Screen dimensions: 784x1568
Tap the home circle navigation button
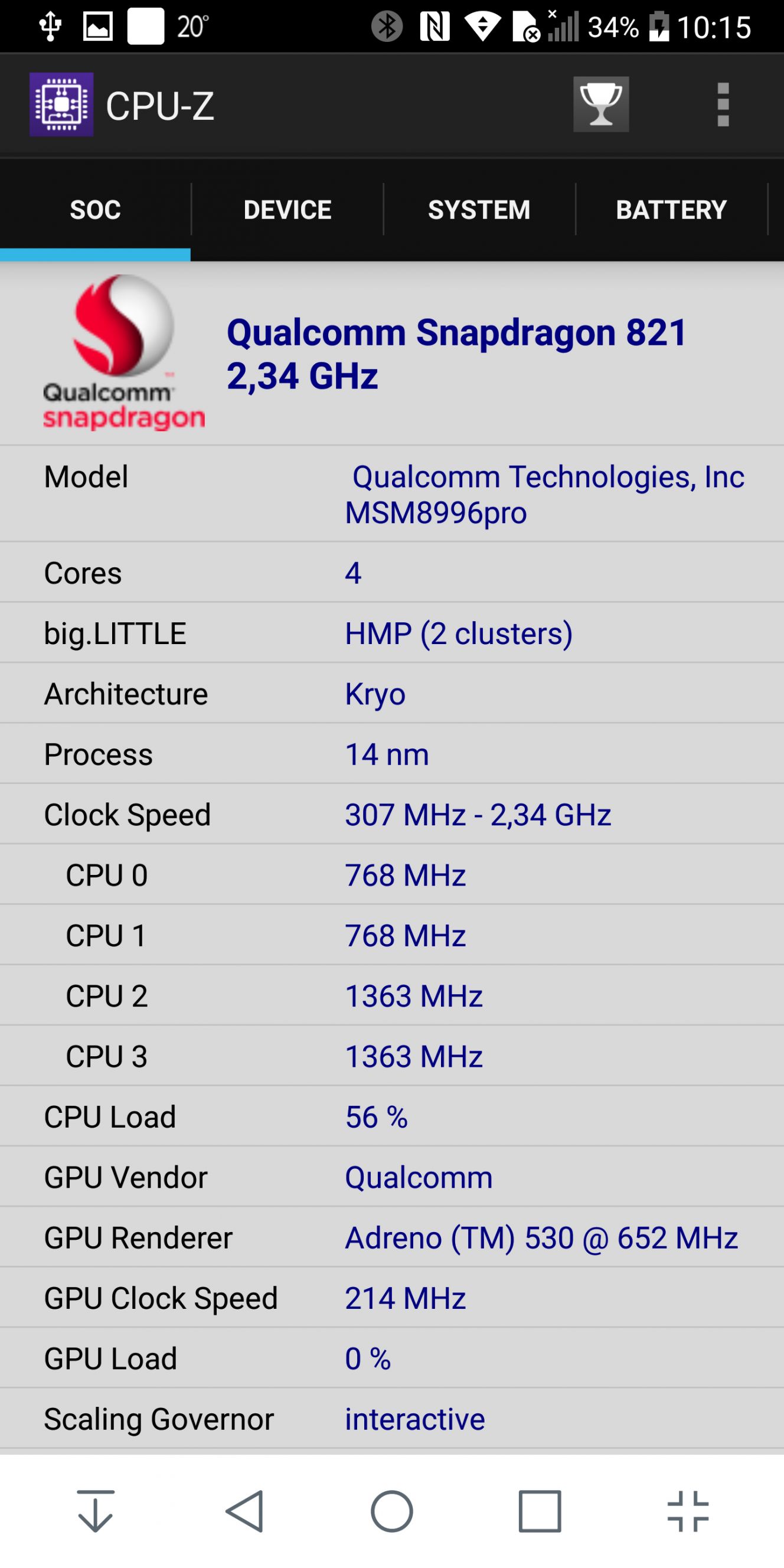coord(392,1511)
